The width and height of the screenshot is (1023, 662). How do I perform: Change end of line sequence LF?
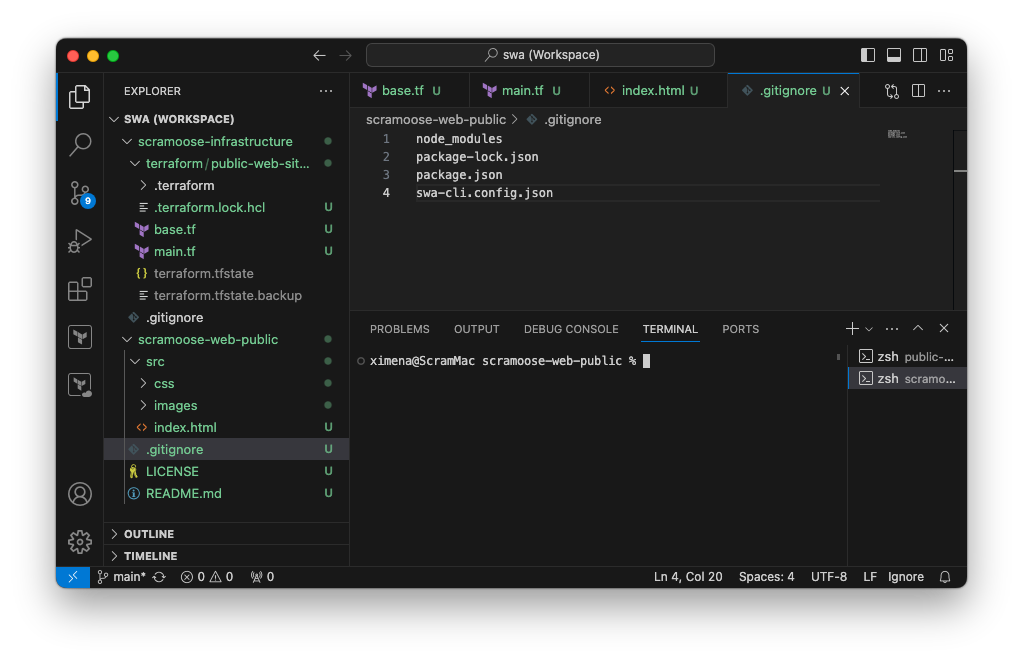pyautogui.click(x=870, y=577)
